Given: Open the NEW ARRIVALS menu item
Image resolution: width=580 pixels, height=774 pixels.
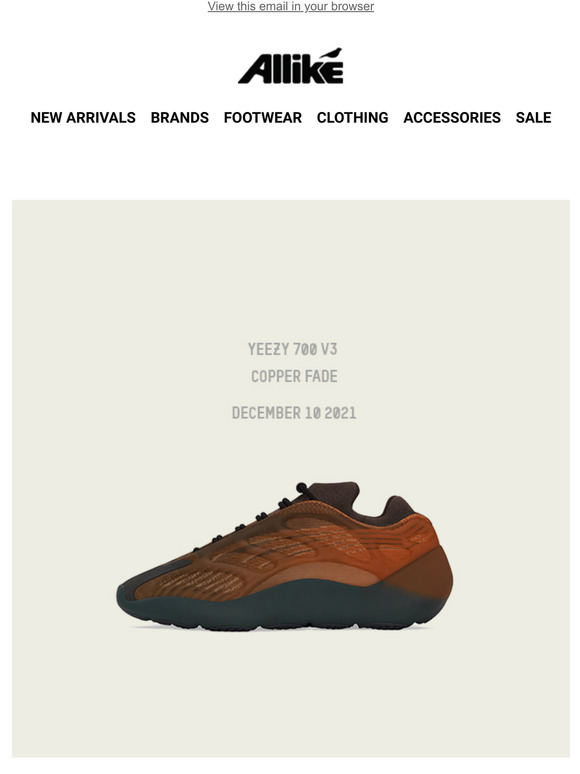Looking at the screenshot, I should [x=83, y=117].
